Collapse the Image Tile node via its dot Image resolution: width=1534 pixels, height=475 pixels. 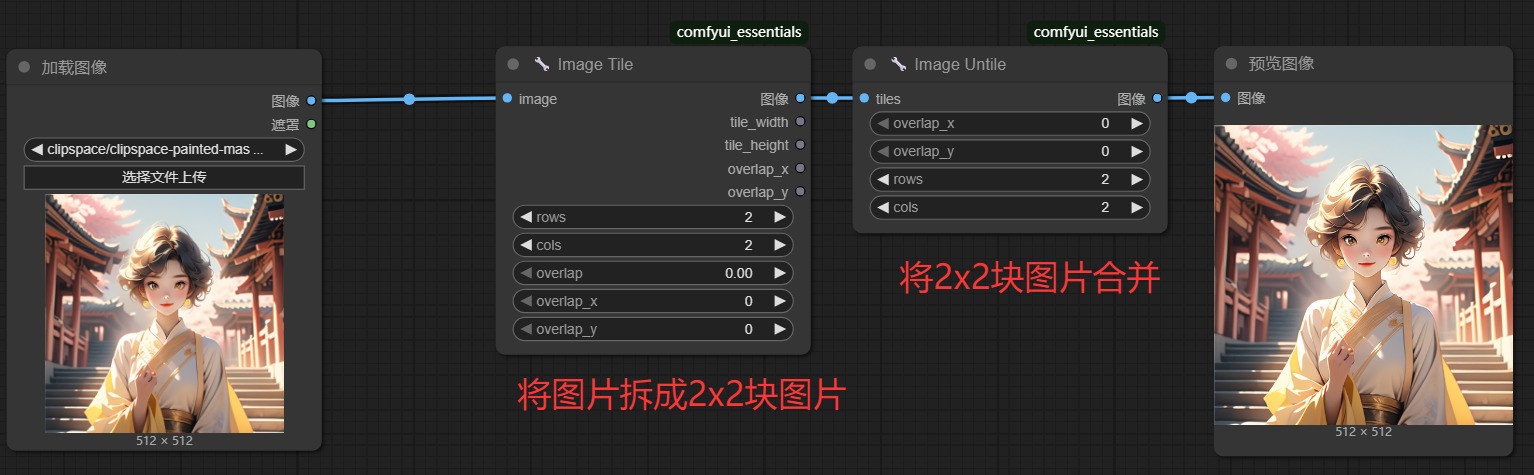(x=513, y=64)
